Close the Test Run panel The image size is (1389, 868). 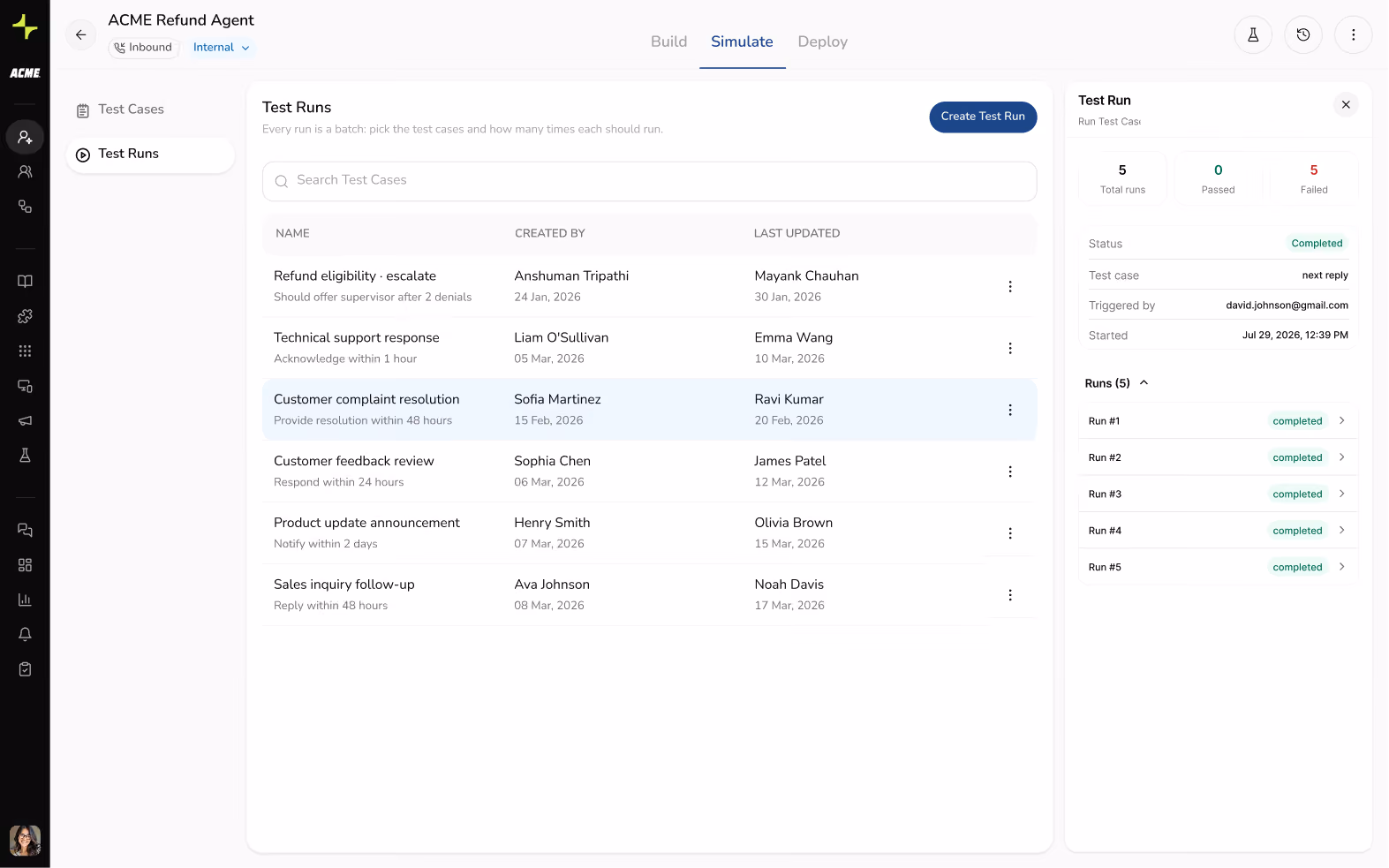click(x=1346, y=105)
